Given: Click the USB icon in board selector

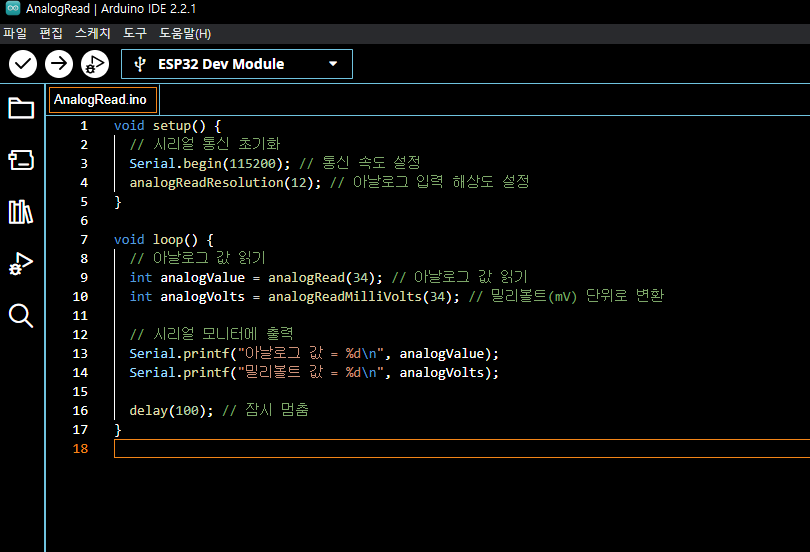Looking at the screenshot, I should [x=139, y=65].
